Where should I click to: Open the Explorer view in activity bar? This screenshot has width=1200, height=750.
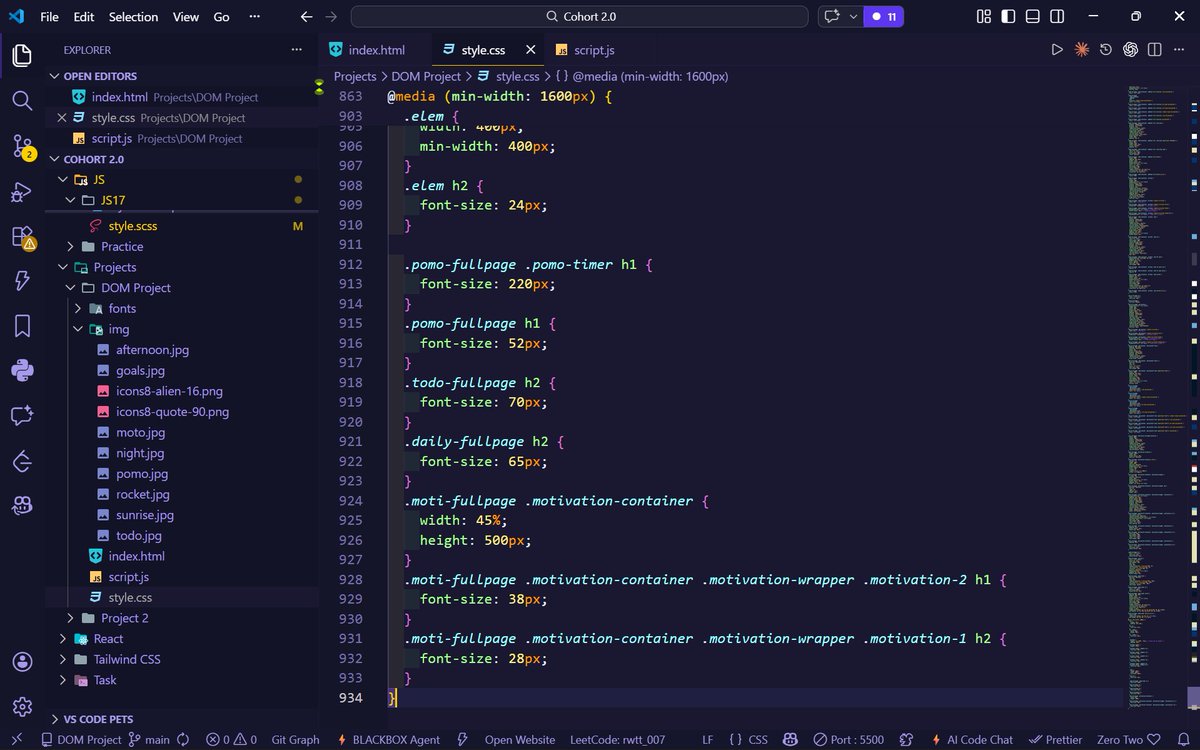pyautogui.click(x=22, y=55)
